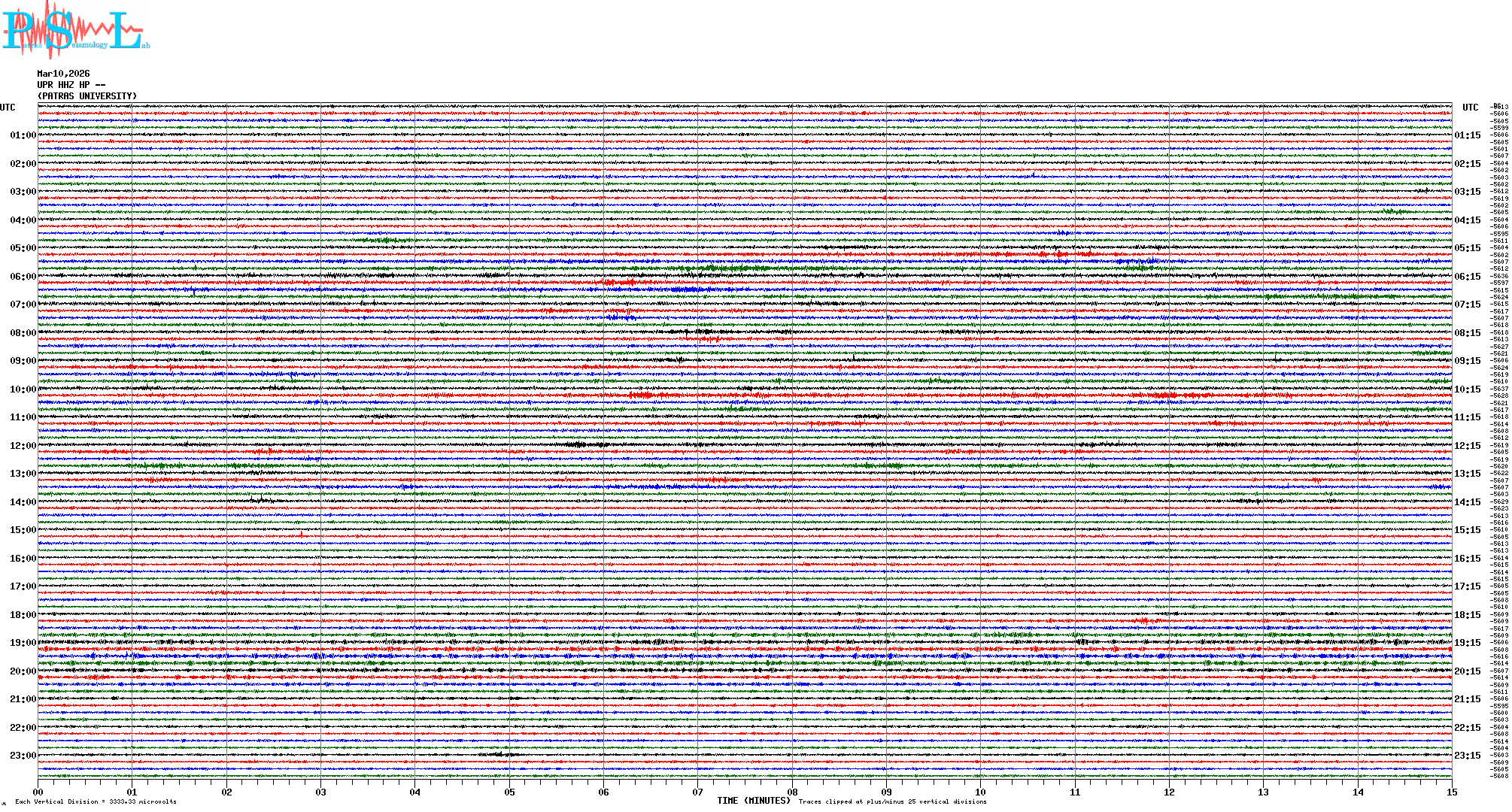Click the PSL Patras Seismology Lab logo
The width and height of the screenshot is (1512, 812).
[75, 30]
